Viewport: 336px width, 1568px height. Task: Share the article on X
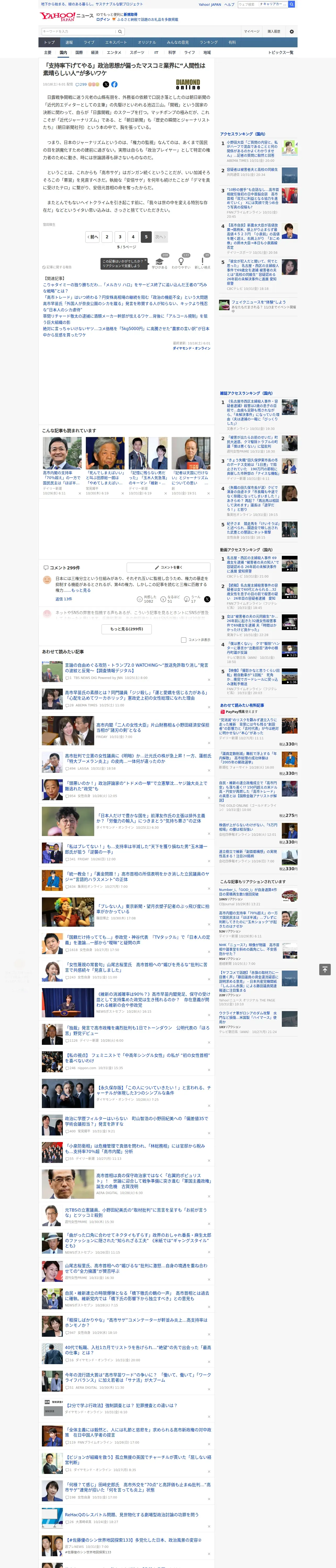tap(105, 85)
